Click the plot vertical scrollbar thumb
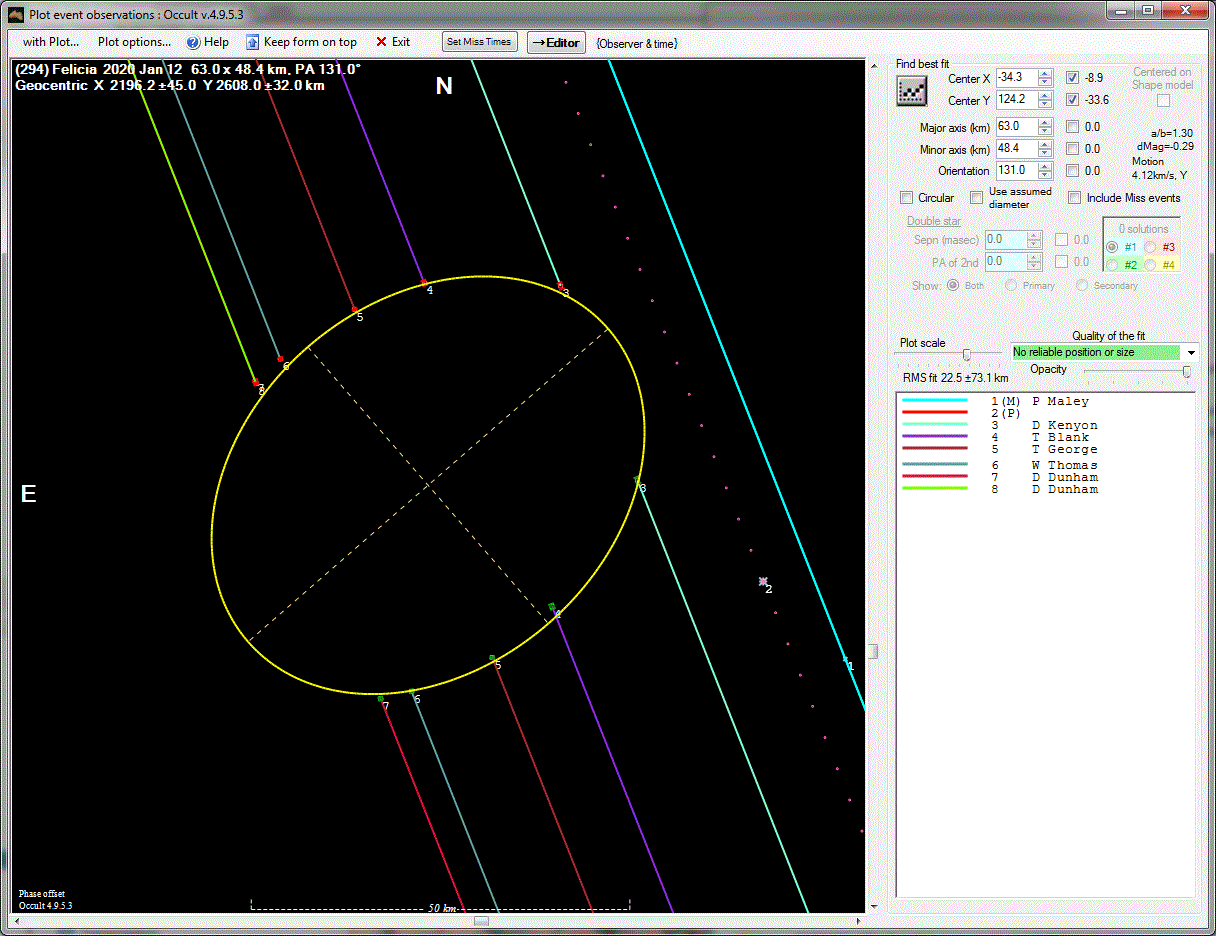Viewport: 1216px width, 936px height. tap(872, 651)
